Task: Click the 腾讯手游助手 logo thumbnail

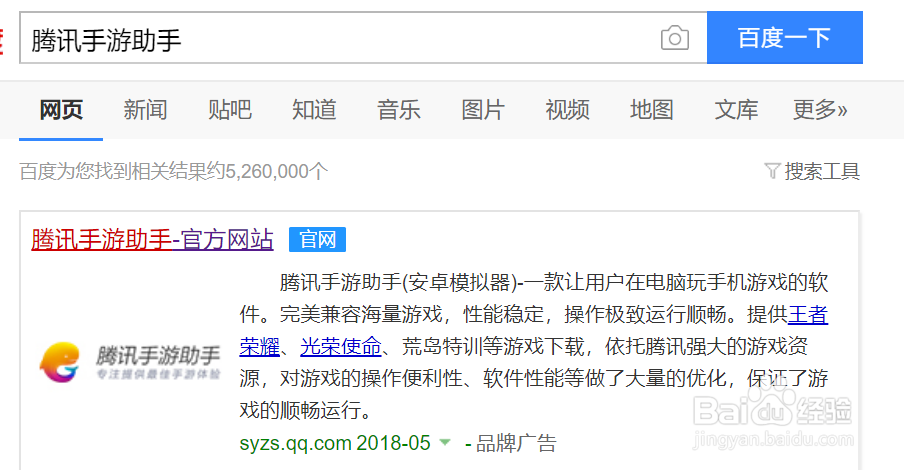Action: (130, 362)
